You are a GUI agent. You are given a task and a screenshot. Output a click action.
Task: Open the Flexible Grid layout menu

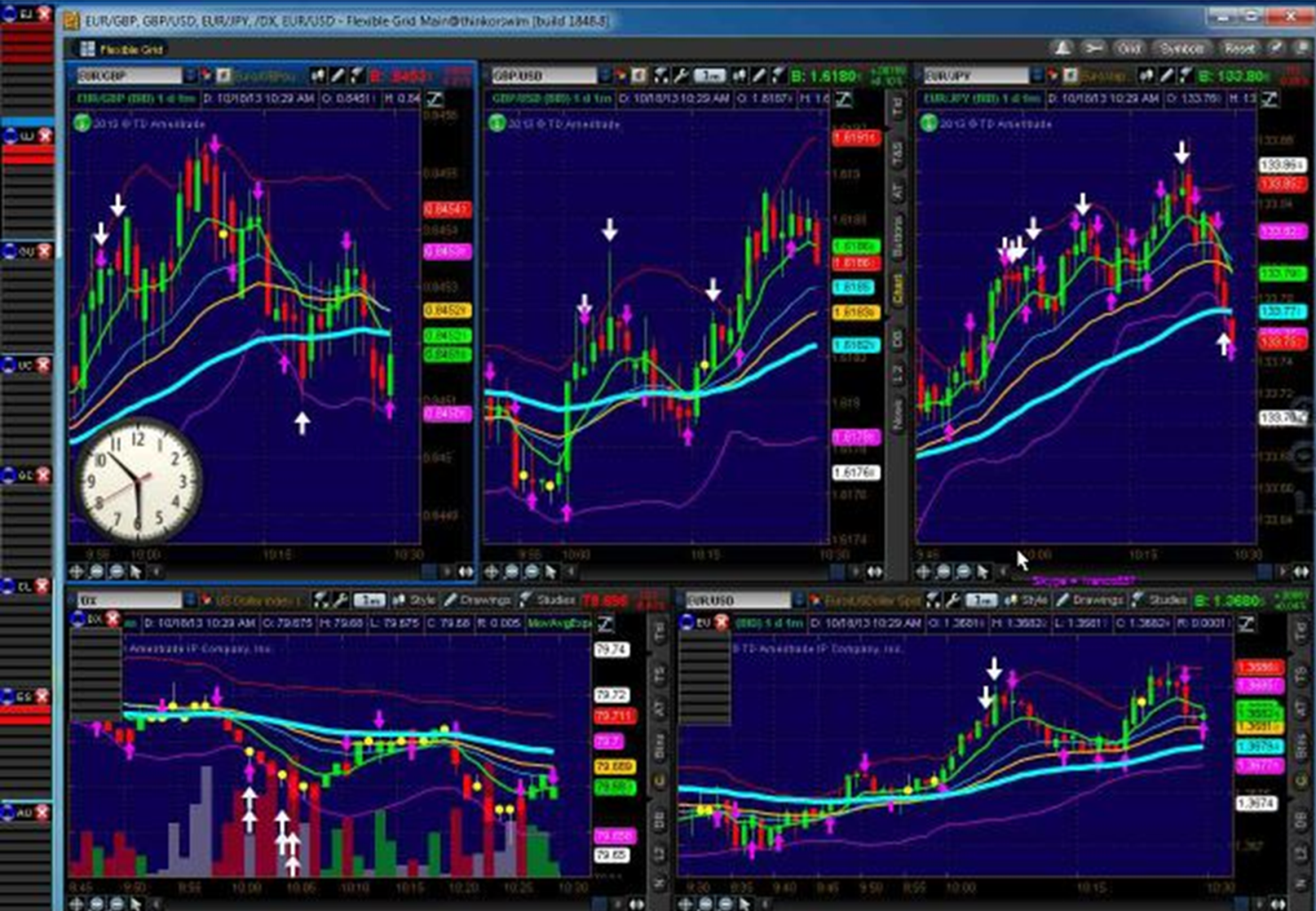coord(122,49)
